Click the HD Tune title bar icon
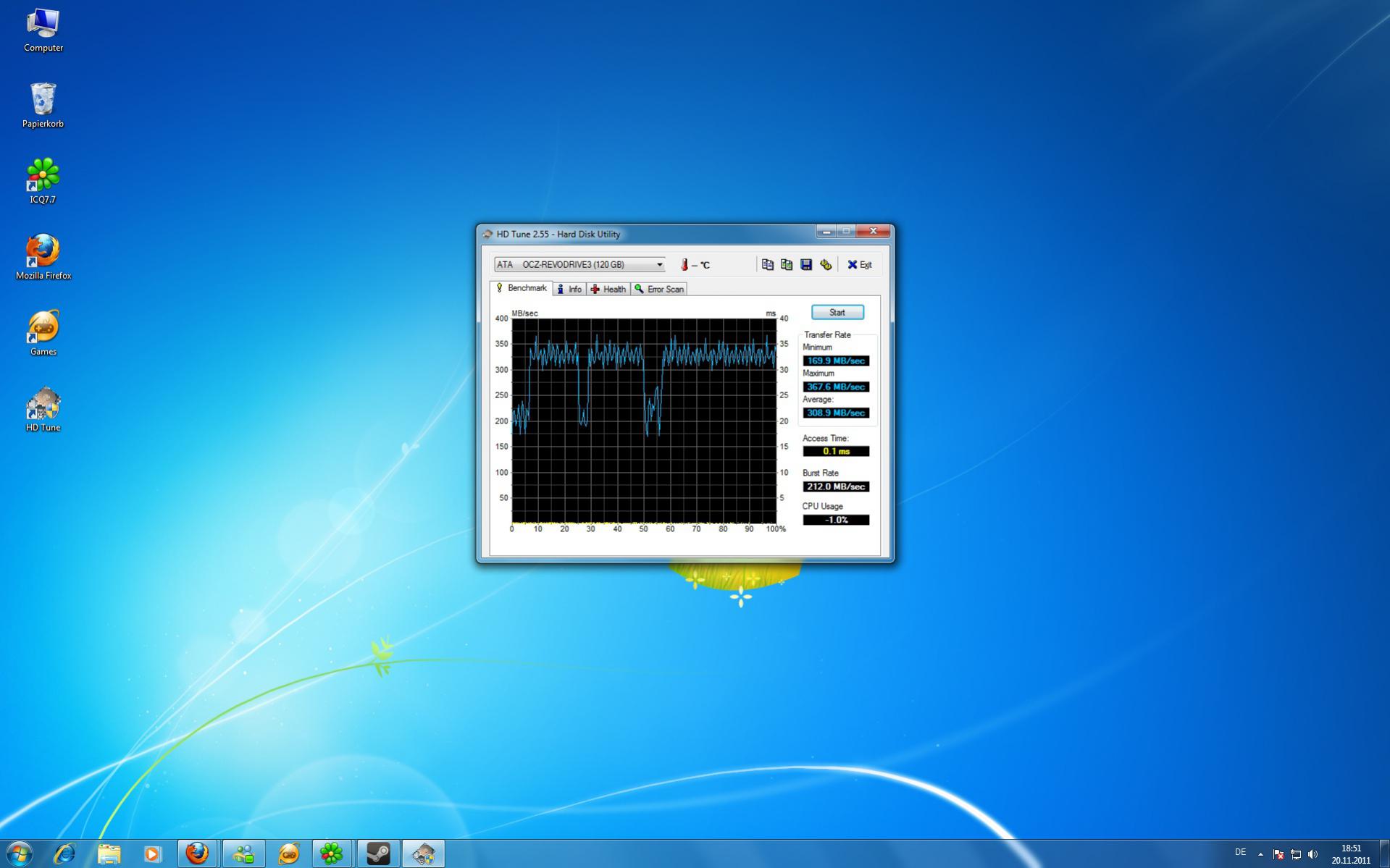1390x868 pixels. (x=487, y=234)
